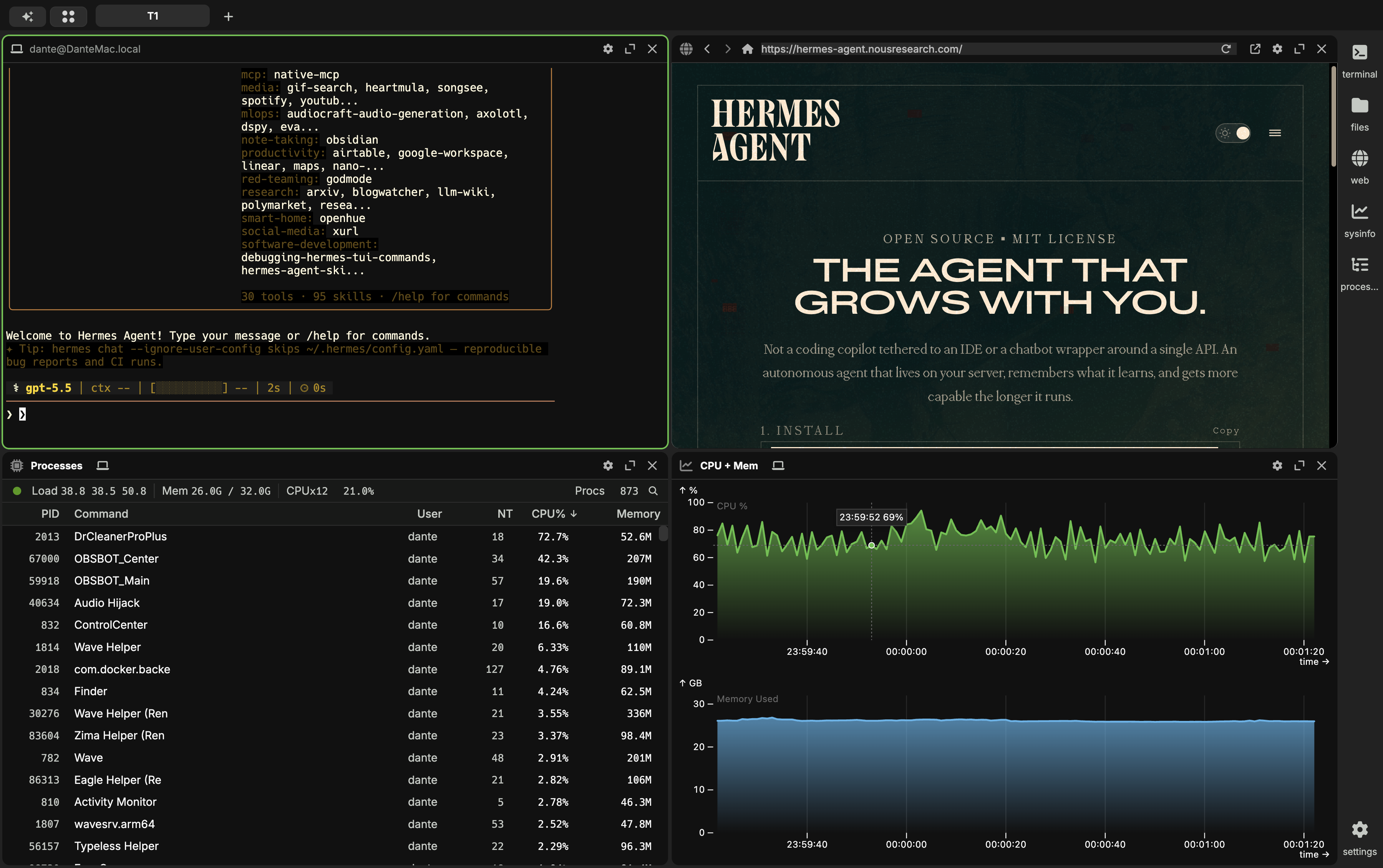
Task: Go back in the web block
Action: click(x=707, y=49)
